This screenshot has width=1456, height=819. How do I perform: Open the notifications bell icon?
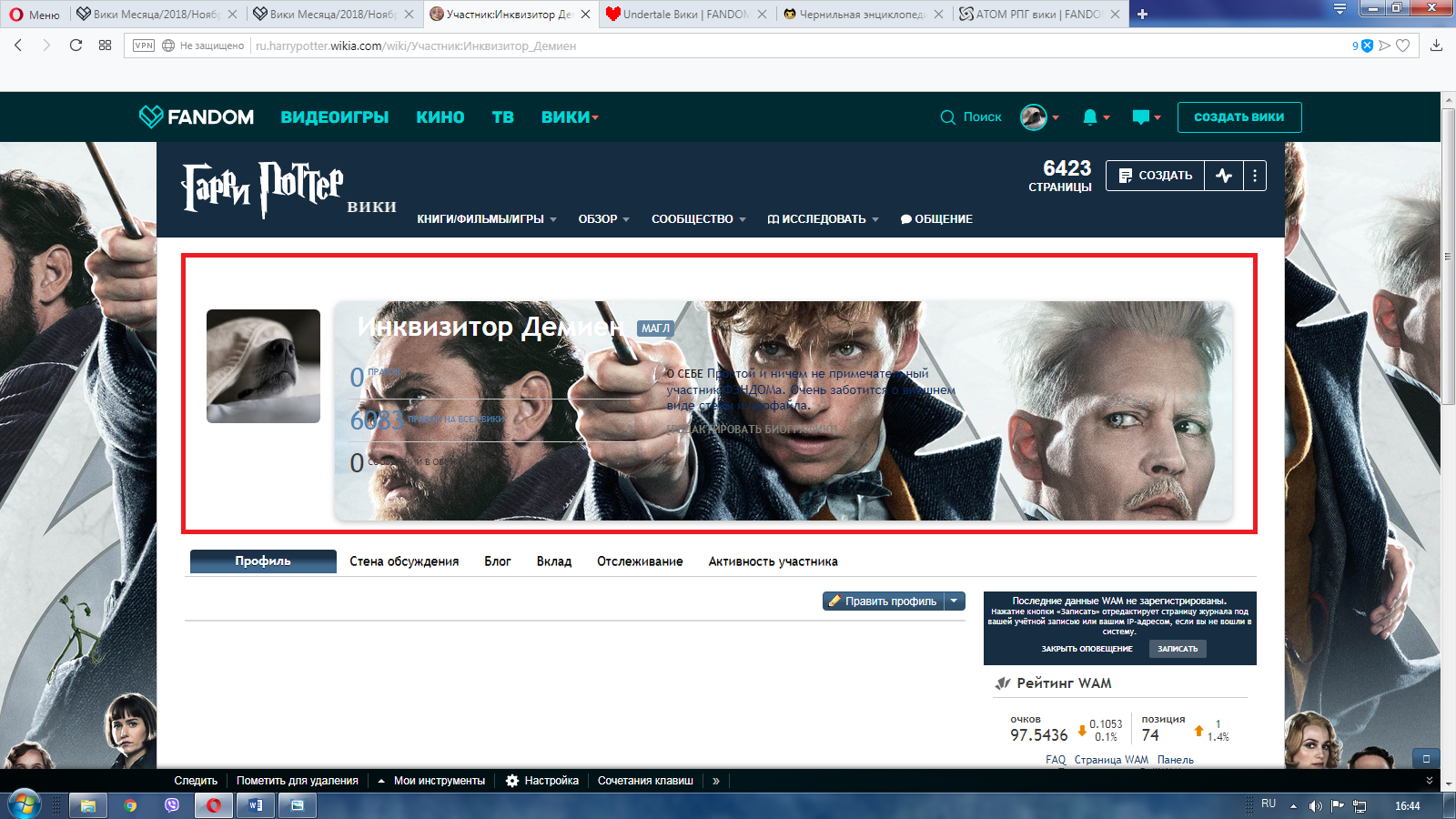click(x=1091, y=117)
